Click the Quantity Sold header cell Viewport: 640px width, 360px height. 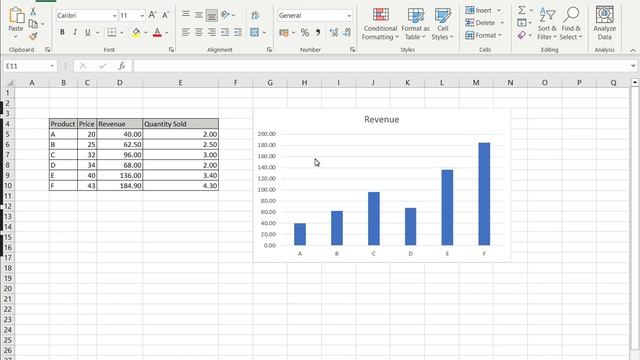[x=180, y=124]
